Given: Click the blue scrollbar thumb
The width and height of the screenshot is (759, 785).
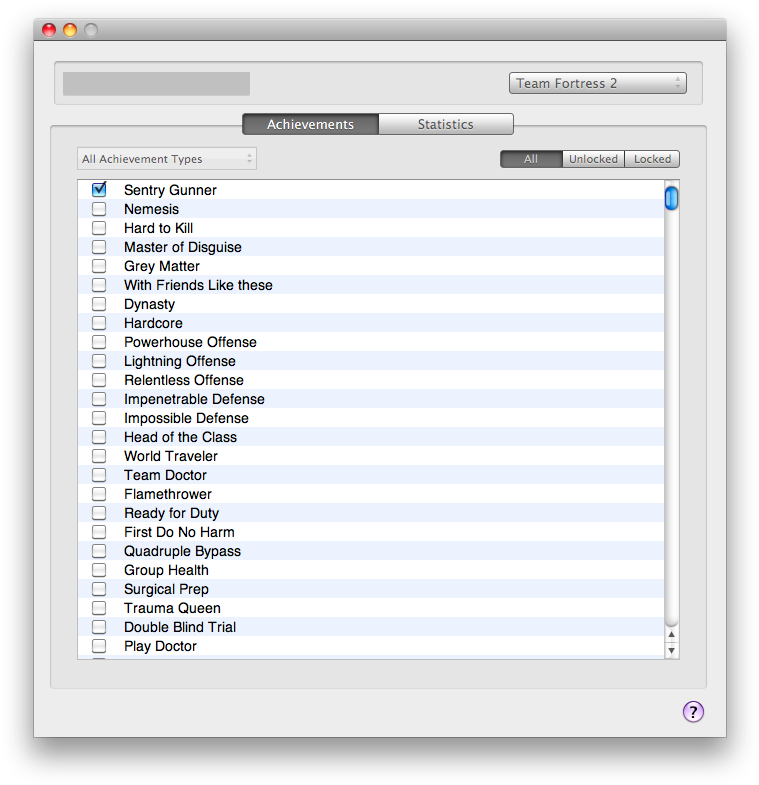Looking at the screenshot, I should (x=671, y=198).
